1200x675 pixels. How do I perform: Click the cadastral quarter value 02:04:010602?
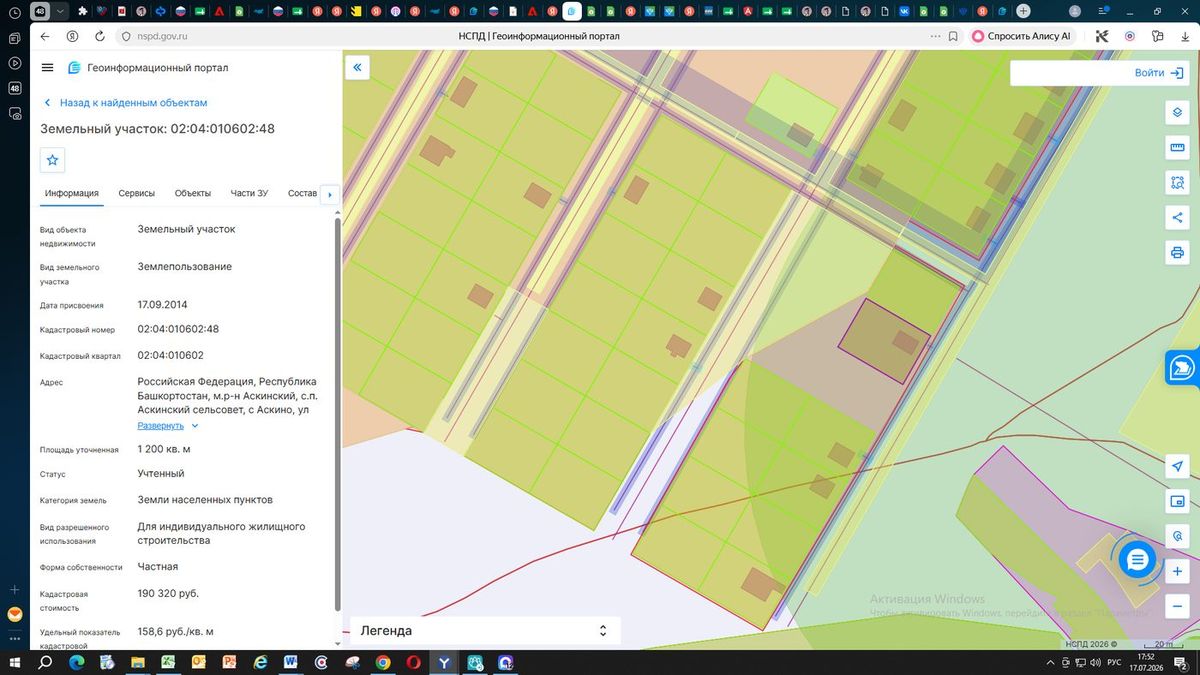pyautogui.click(x=171, y=355)
